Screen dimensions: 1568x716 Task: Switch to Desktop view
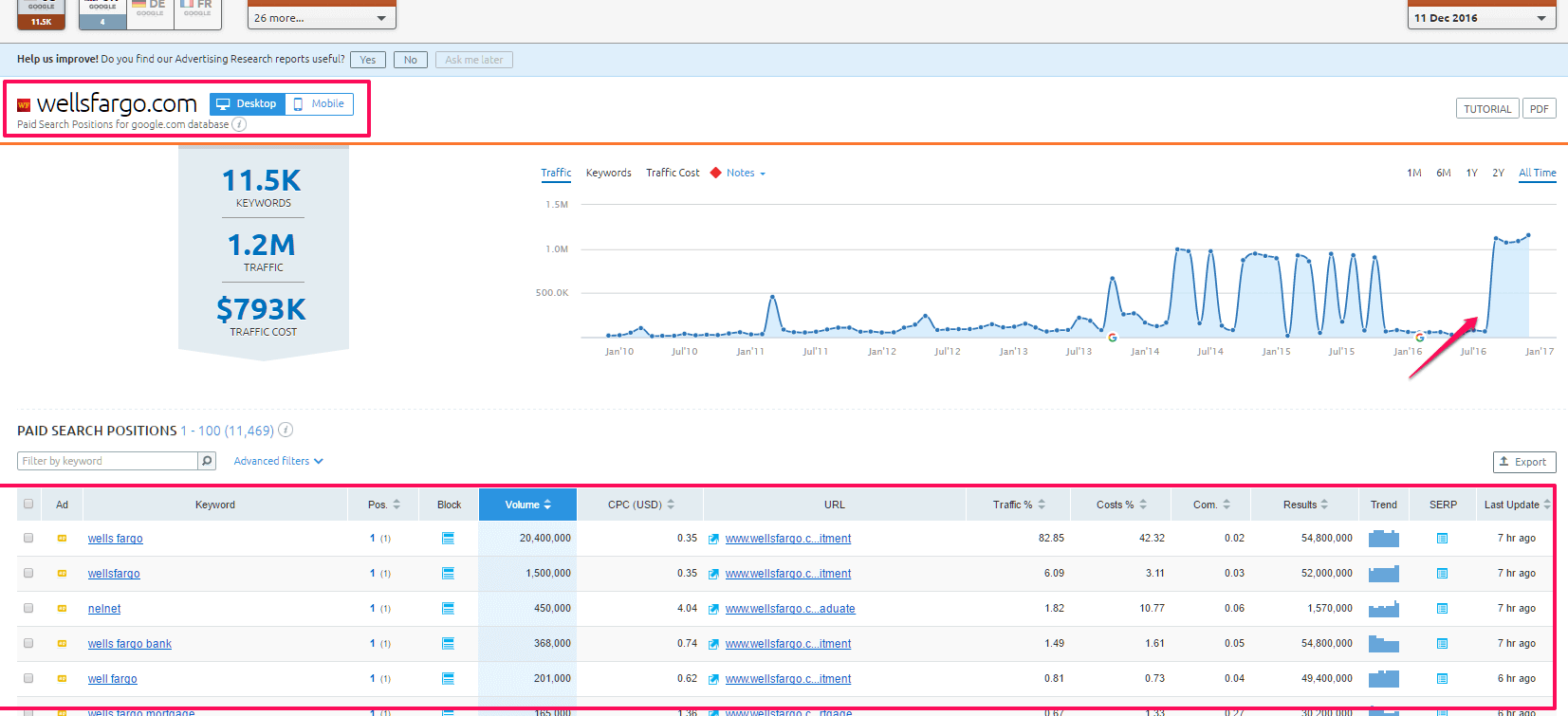tap(247, 104)
